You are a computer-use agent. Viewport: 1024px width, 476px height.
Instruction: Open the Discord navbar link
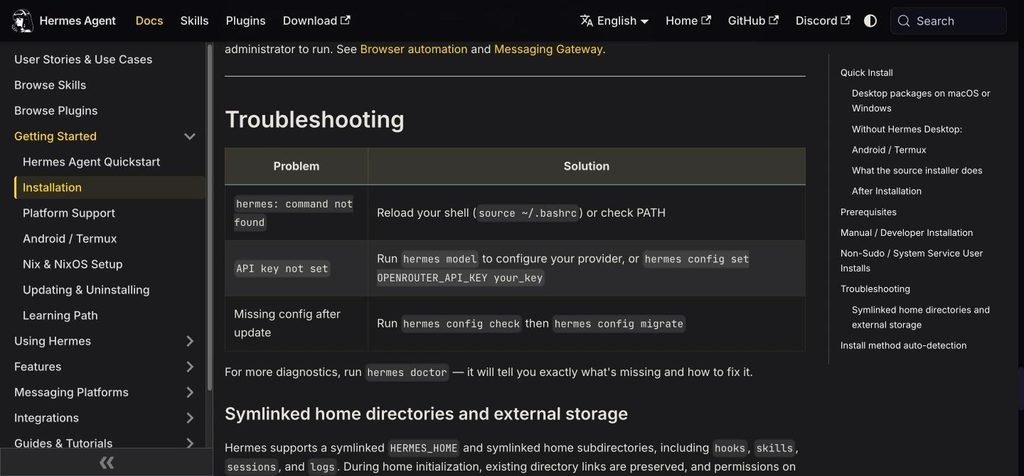coord(823,21)
